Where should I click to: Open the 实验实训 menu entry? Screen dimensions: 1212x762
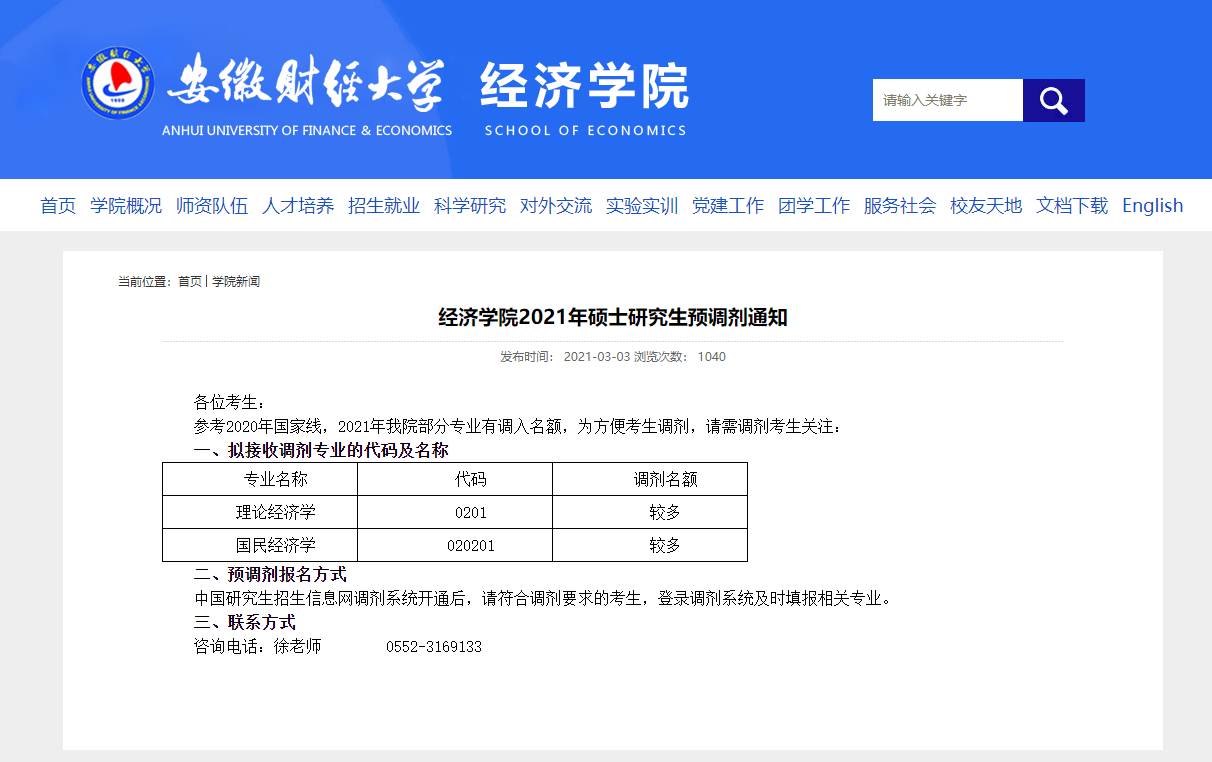(x=642, y=206)
